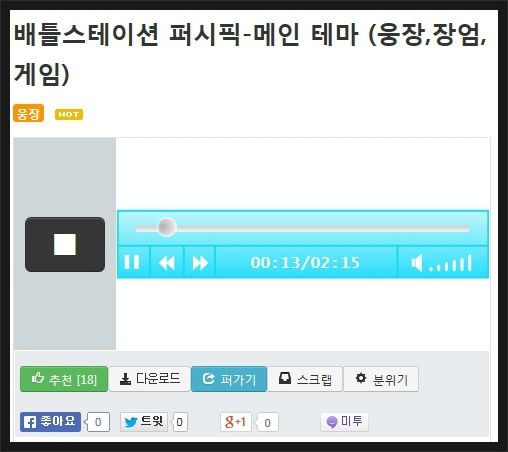Image resolution: width=508 pixels, height=452 pixels.
Task: Click the 스크랩 scrap button
Action: pyautogui.click(x=305, y=379)
